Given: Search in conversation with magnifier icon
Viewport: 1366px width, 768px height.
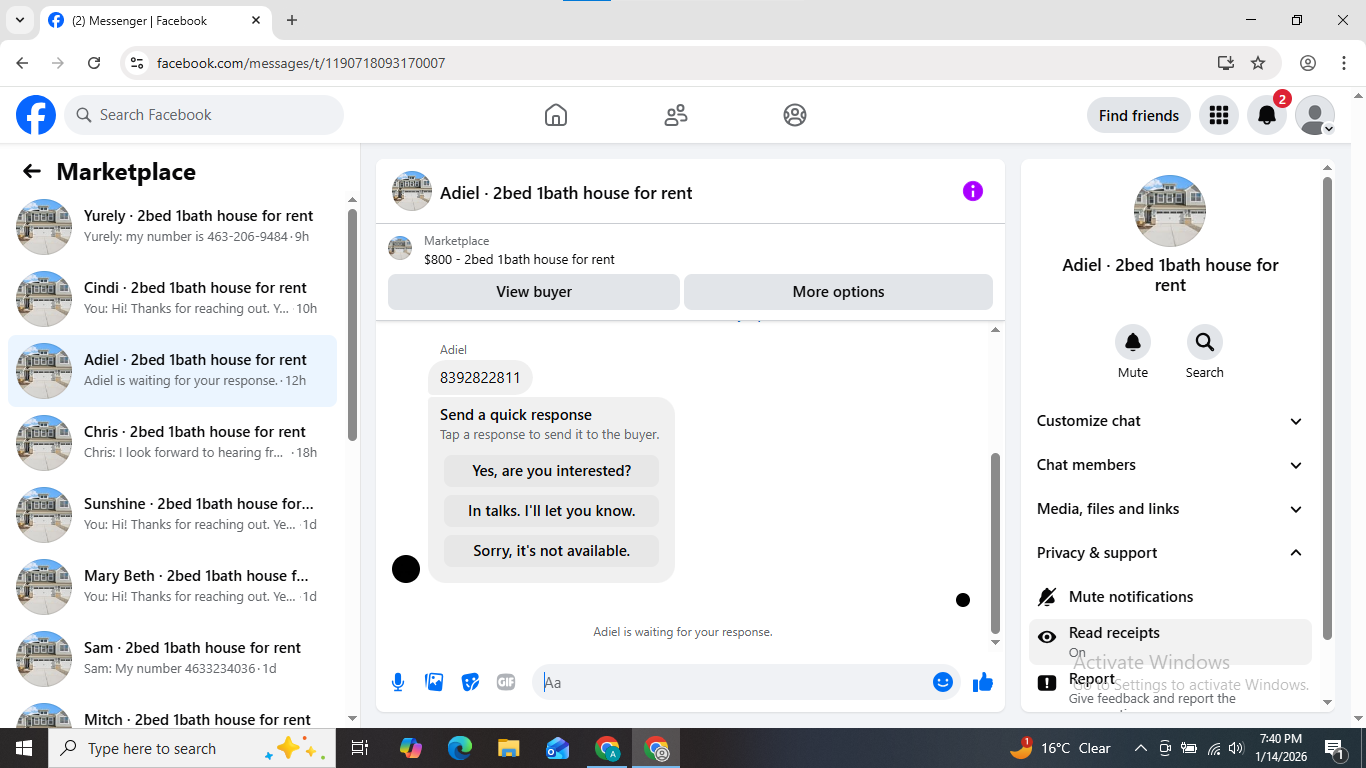Looking at the screenshot, I should click(x=1205, y=342).
